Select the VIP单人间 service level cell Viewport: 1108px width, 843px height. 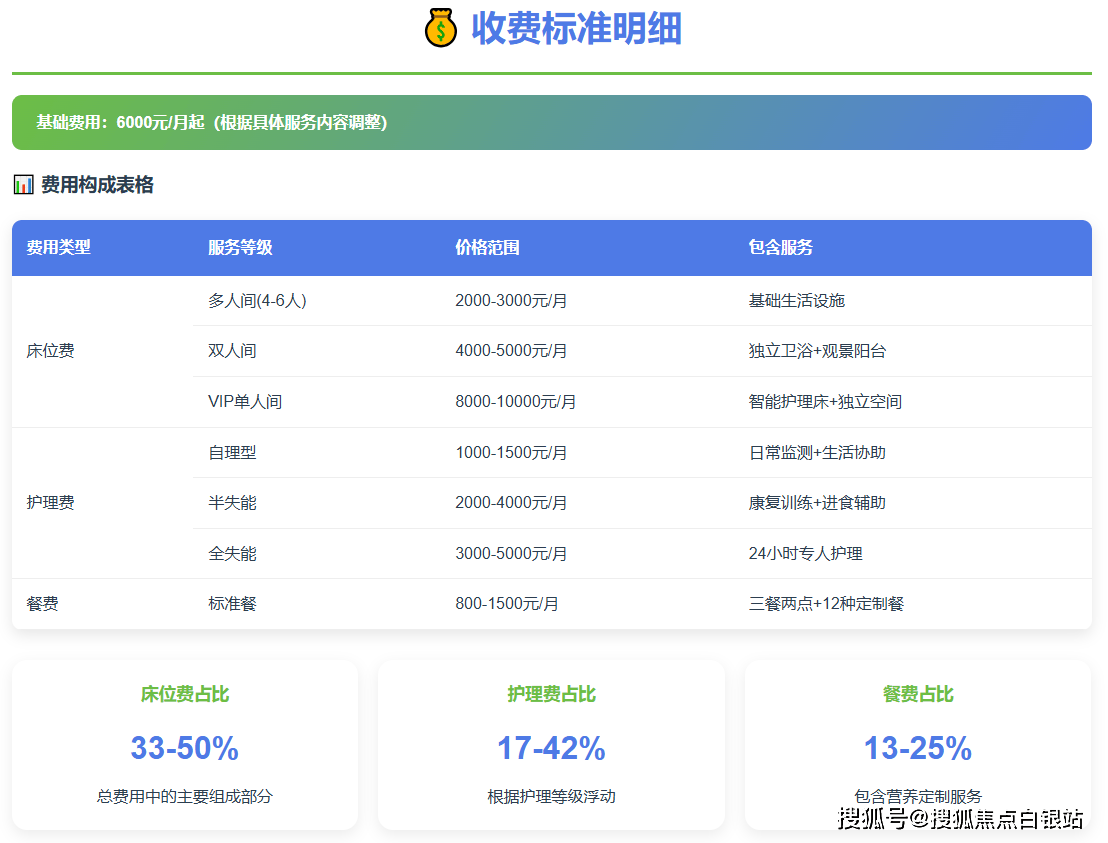point(245,402)
